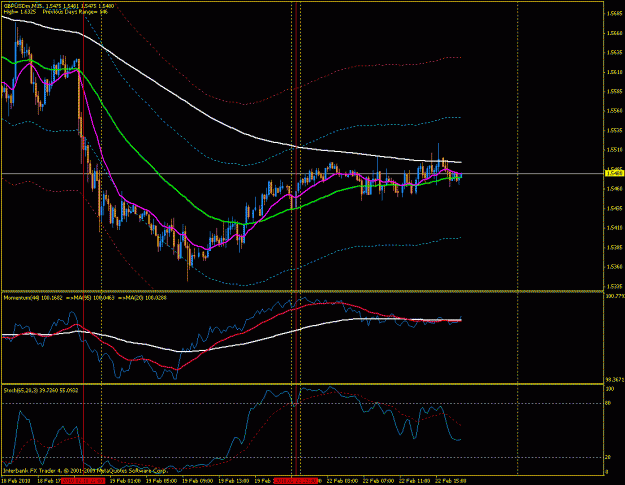Viewport: 625px width, 485px height.
Task: Click the 1.5410 price axis label
Action: pos(614,228)
